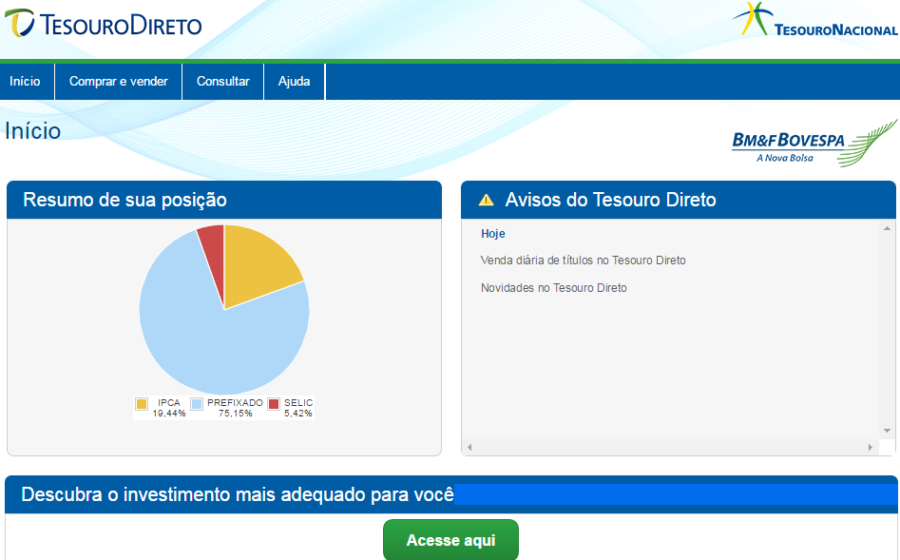Open Novidades no Tesouro Direto notice

click(x=554, y=288)
